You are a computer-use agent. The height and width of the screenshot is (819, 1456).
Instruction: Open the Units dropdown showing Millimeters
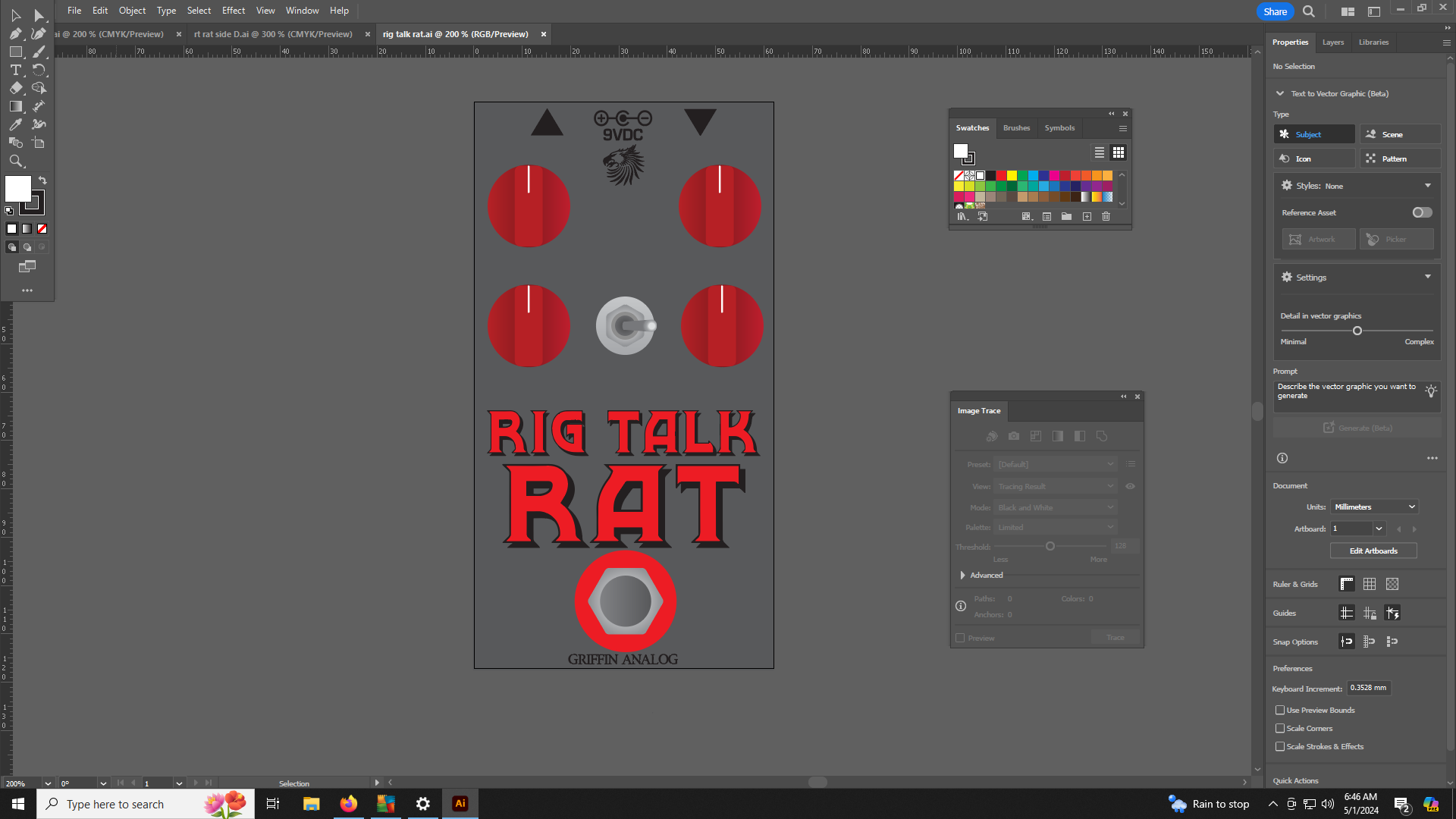[x=1374, y=507]
